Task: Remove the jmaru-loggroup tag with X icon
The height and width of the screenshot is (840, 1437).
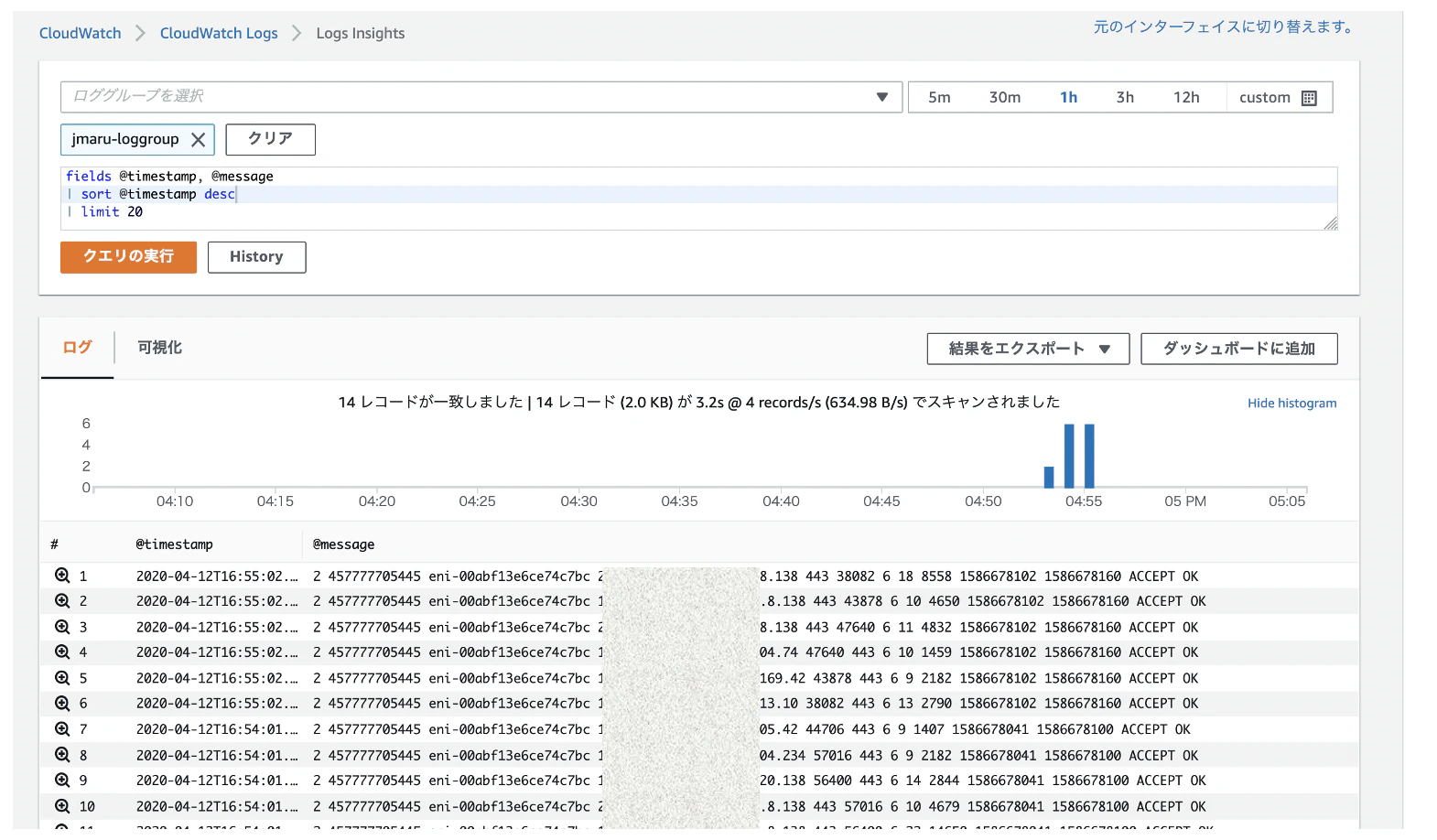Action: point(198,140)
